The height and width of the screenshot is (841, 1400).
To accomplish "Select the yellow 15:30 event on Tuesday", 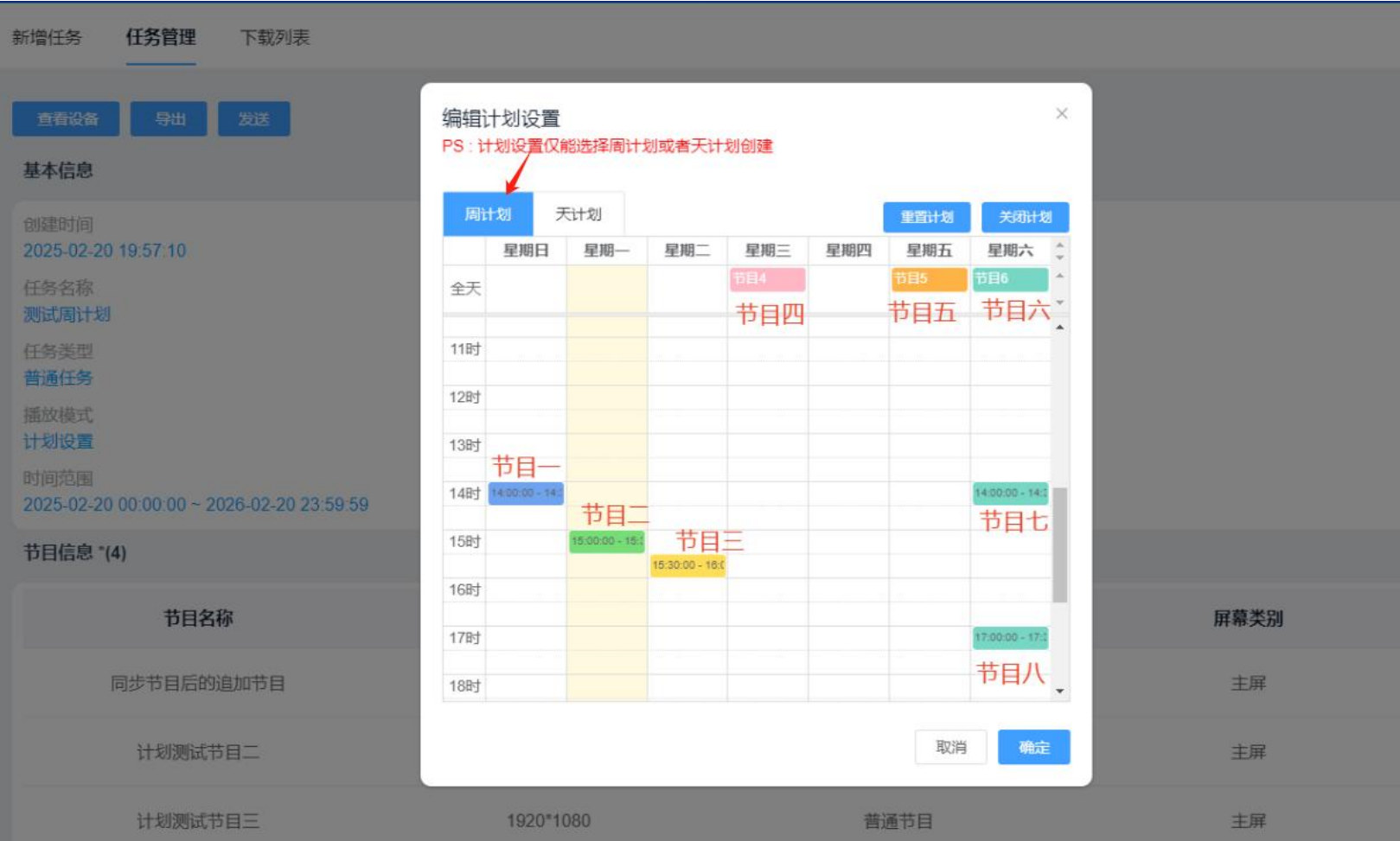I will (x=687, y=565).
